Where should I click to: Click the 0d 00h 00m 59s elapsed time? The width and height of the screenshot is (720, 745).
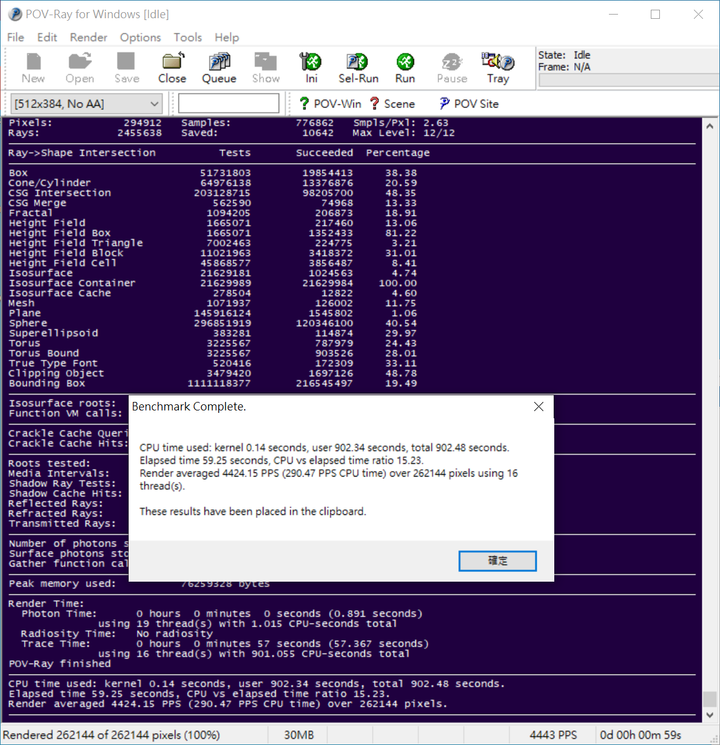click(x=640, y=735)
